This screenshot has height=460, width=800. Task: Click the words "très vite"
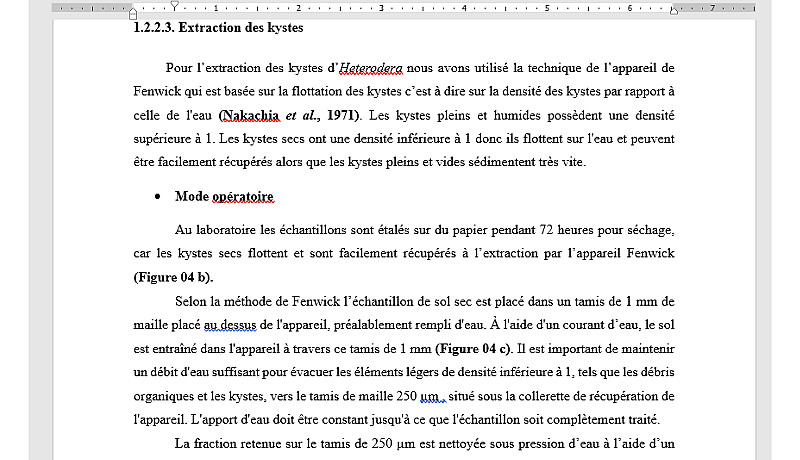tap(561, 162)
